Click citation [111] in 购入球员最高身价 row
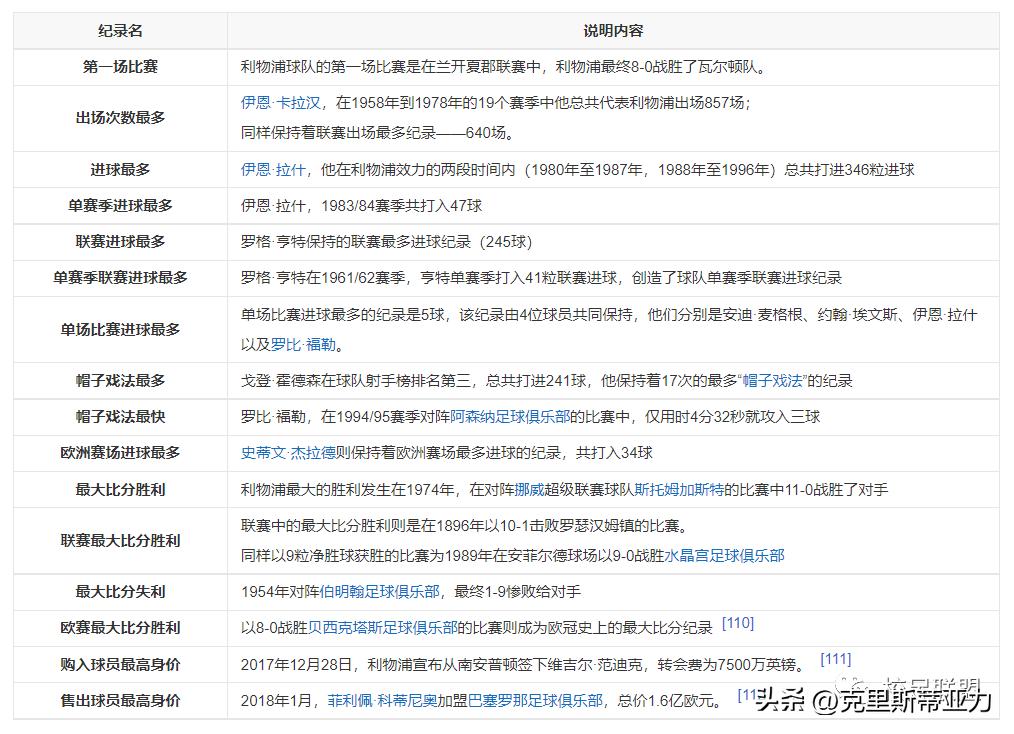Image resolution: width=1014 pixels, height=734 pixels. pos(836,659)
